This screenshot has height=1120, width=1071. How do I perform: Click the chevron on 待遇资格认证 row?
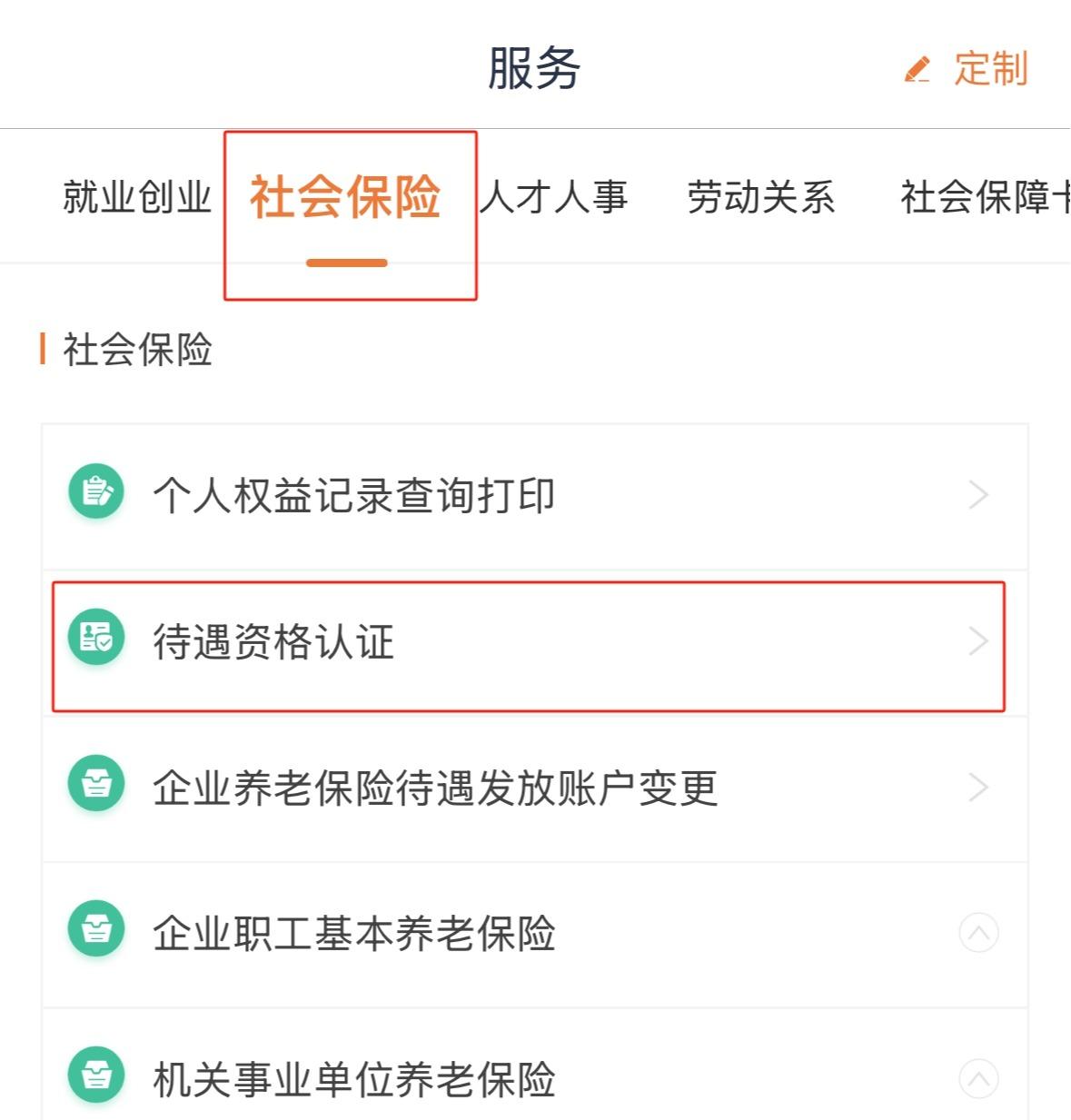[978, 641]
